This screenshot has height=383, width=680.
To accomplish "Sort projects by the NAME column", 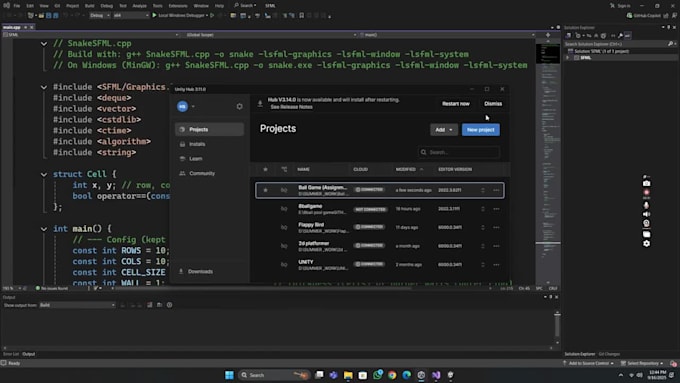I will click(304, 169).
